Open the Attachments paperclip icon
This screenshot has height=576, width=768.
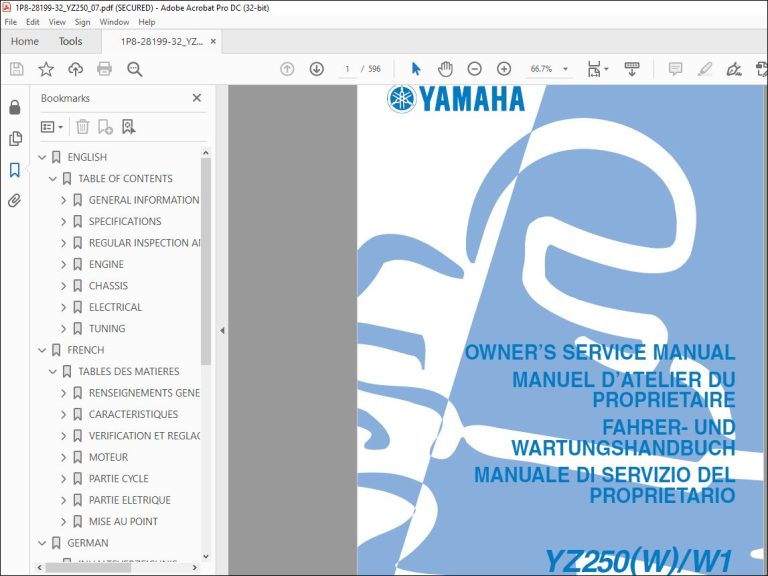pyautogui.click(x=15, y=201)
